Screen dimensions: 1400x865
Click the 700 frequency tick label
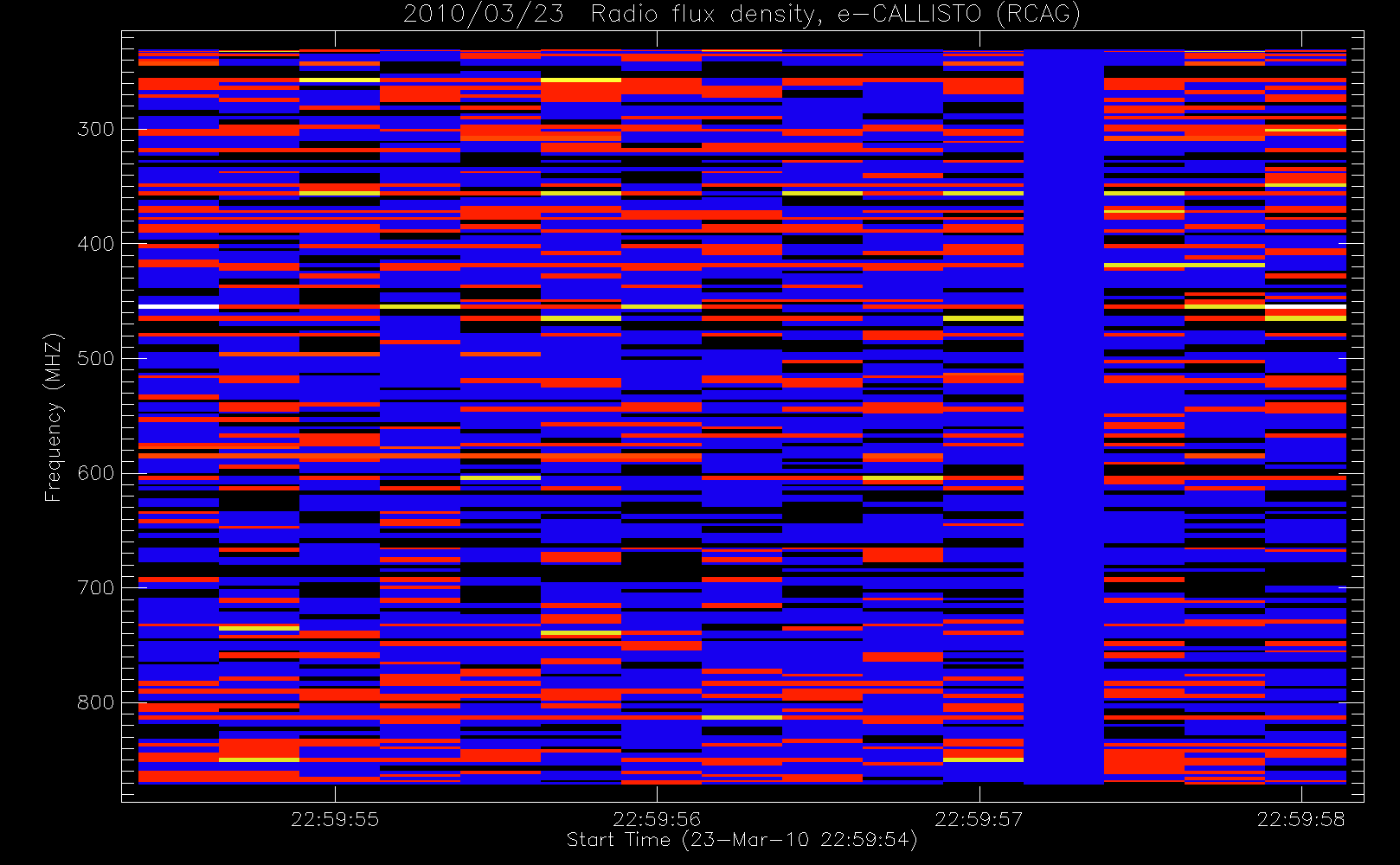click(95, 588)
